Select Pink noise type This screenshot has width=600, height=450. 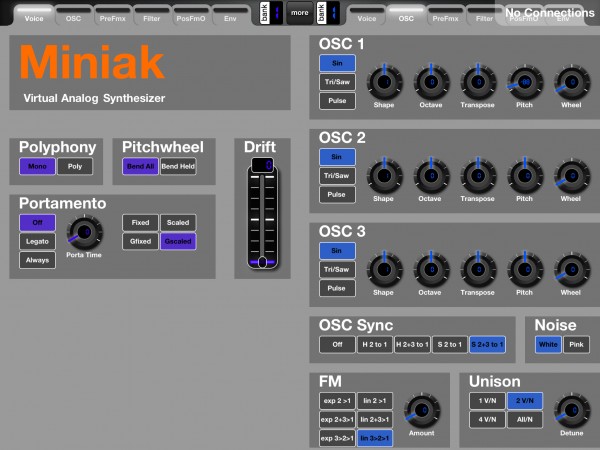click(576, 344)
